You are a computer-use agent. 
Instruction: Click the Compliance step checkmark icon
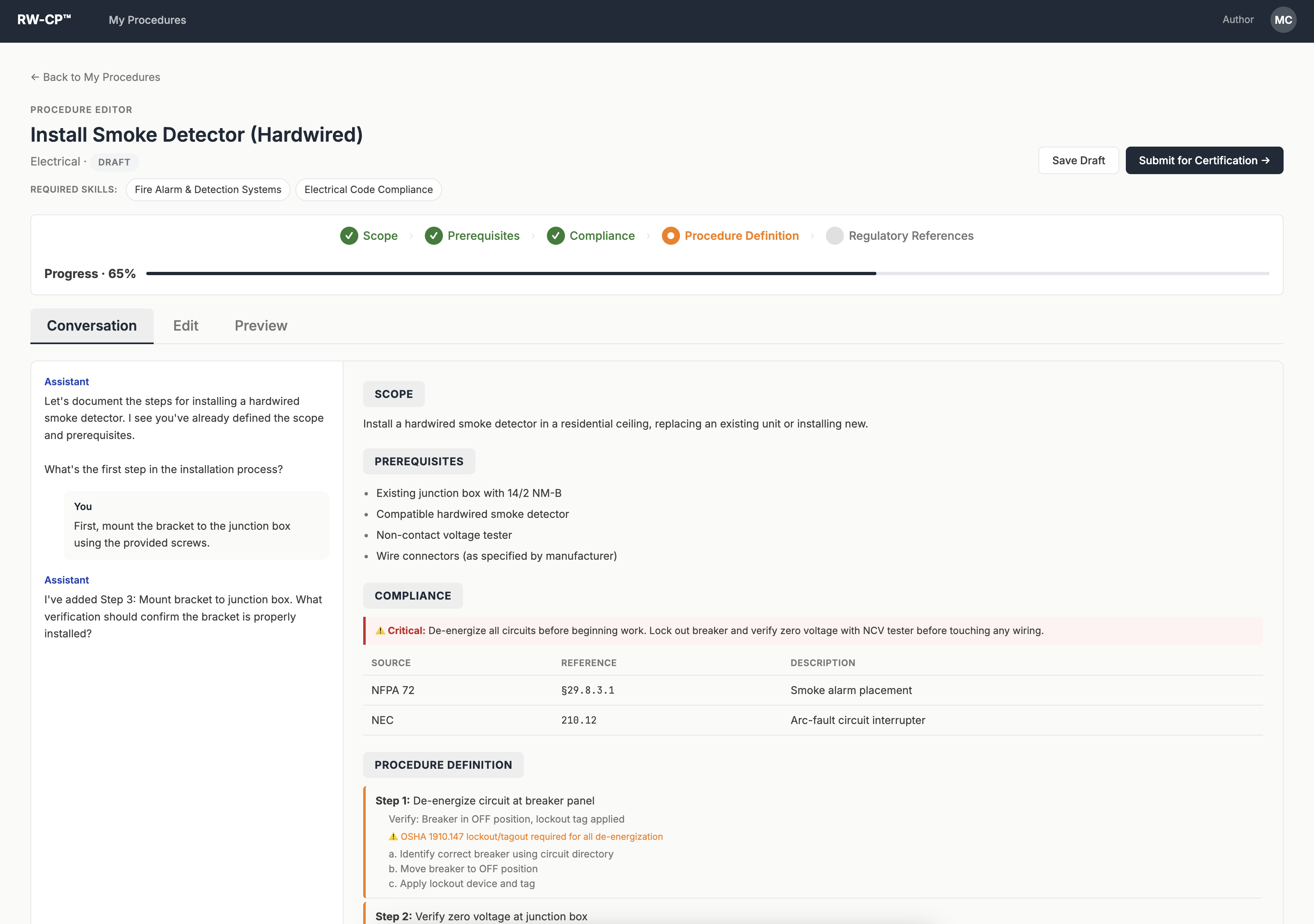556,236
